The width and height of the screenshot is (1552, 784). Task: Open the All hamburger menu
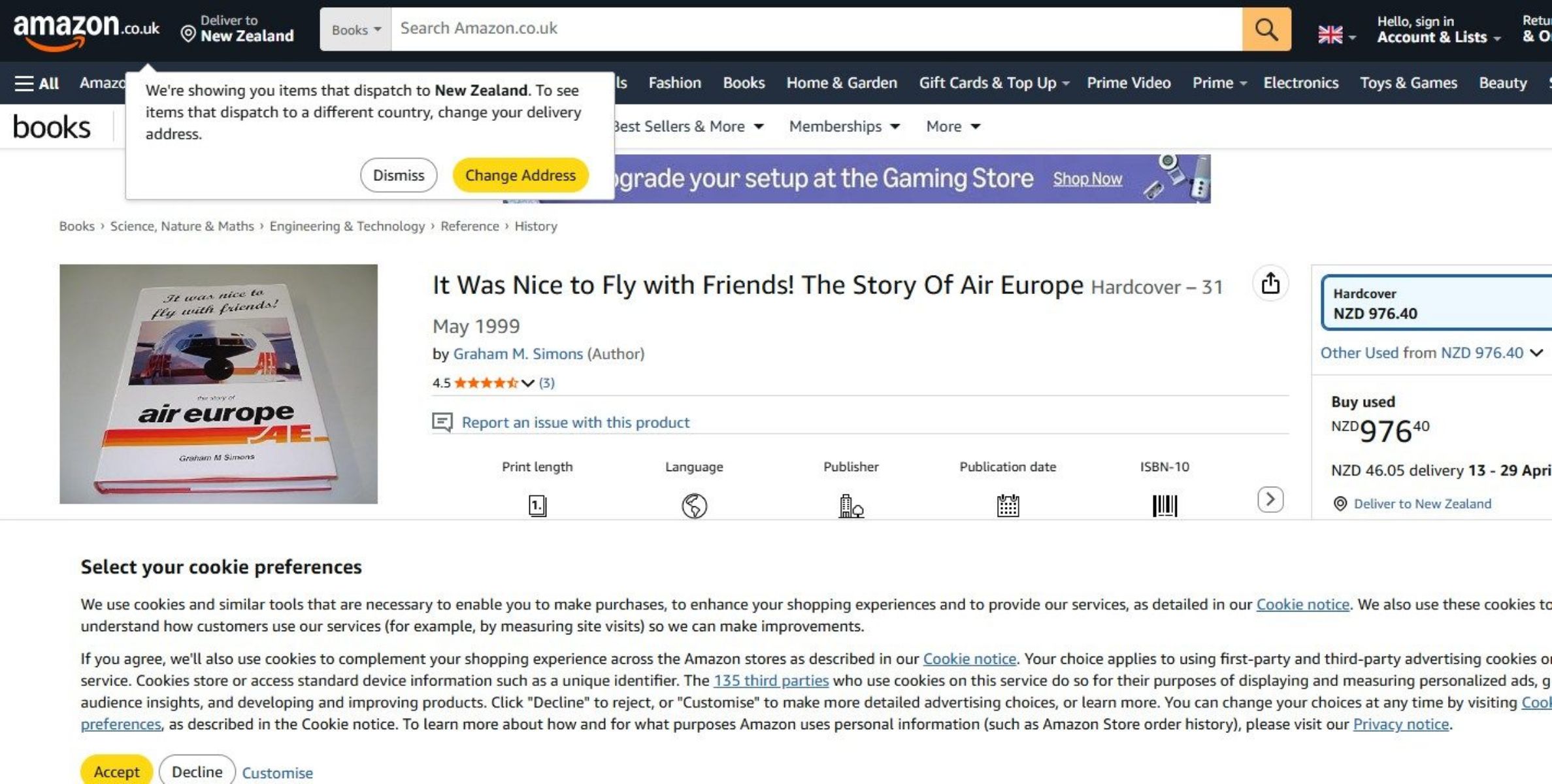[37, 83]
